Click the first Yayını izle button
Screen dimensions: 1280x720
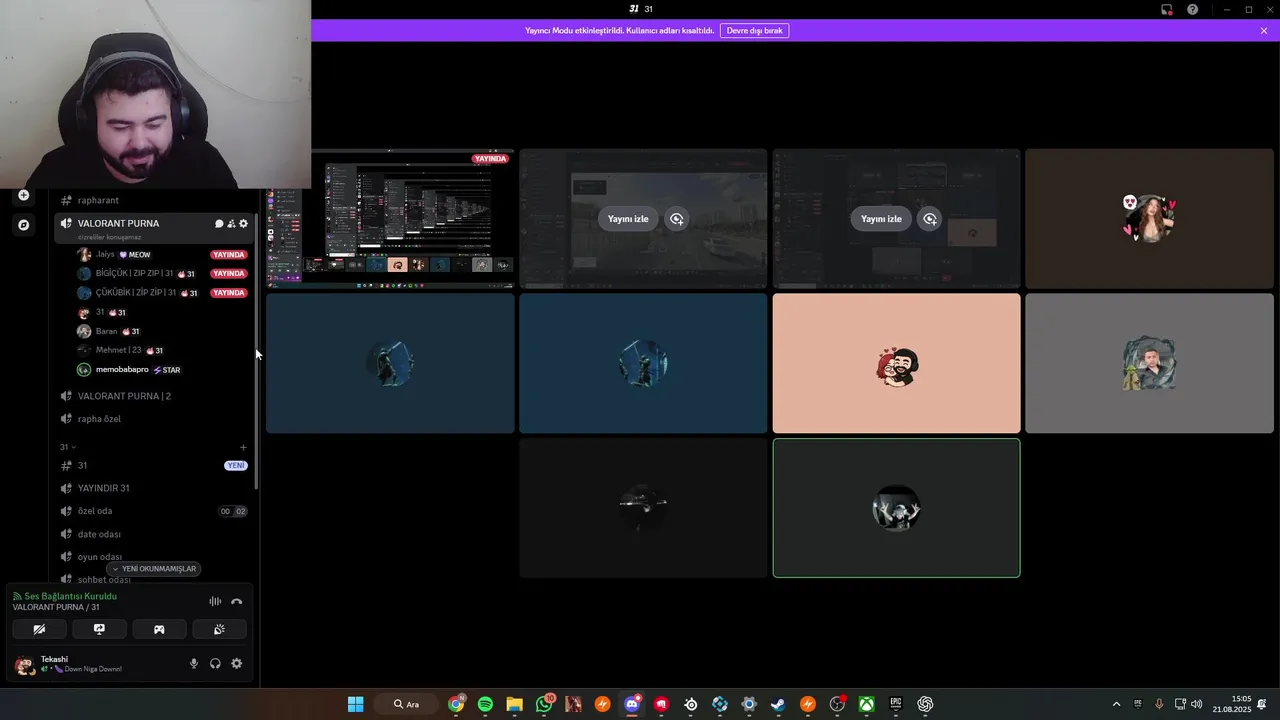coord(628,219)
